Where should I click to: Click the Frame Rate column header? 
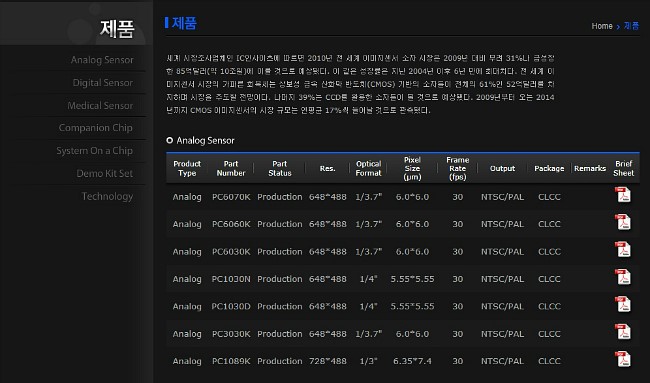pos(458,168)
